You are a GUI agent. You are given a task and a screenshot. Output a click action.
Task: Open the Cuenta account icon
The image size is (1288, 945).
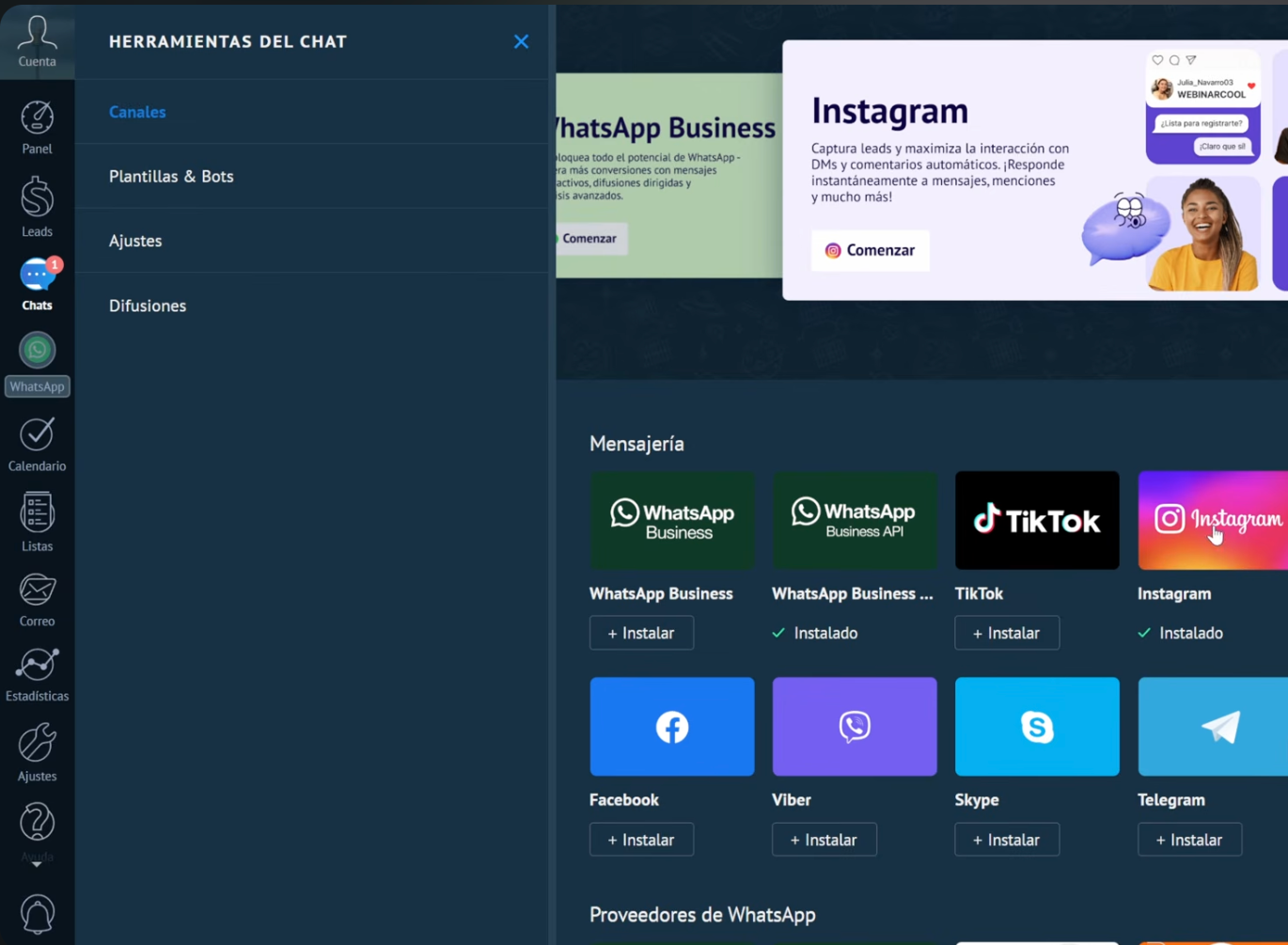[37, 41]
